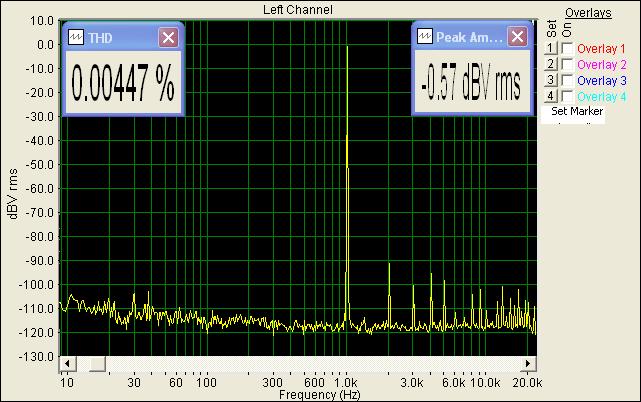Close the Peak Amplitude measurement window
Image resolution: width=641 pixels, height=402 pixels.
[x=517, y=36]
